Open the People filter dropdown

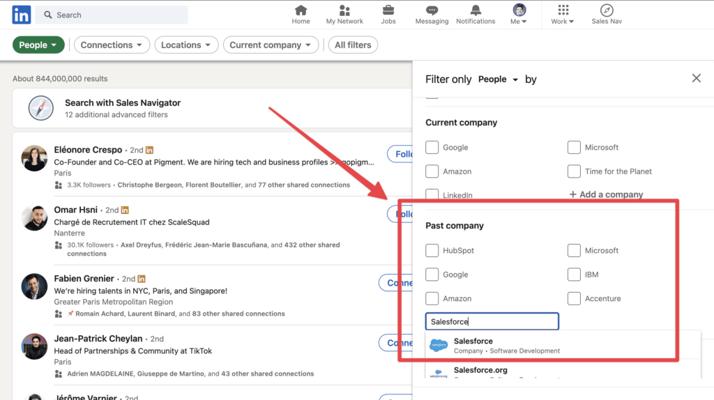click(x=38, y=45)
